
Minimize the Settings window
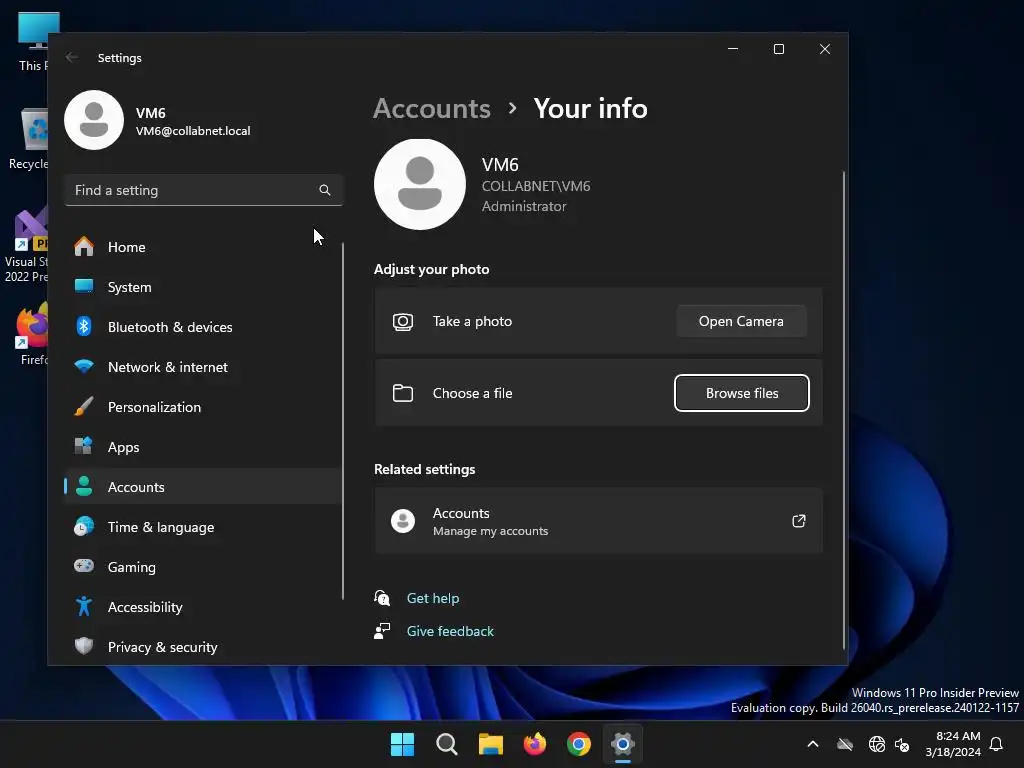pos(733,49)
